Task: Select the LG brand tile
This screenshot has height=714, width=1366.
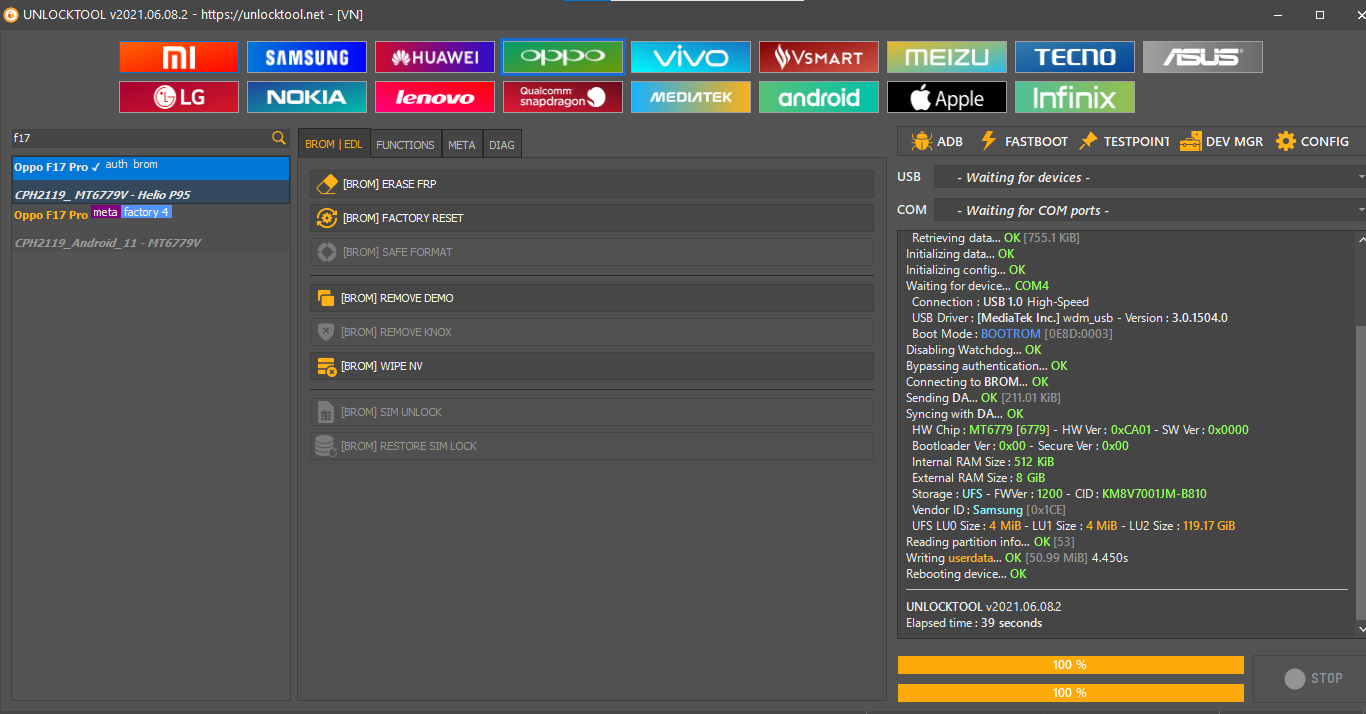Action: click(179, 97)
